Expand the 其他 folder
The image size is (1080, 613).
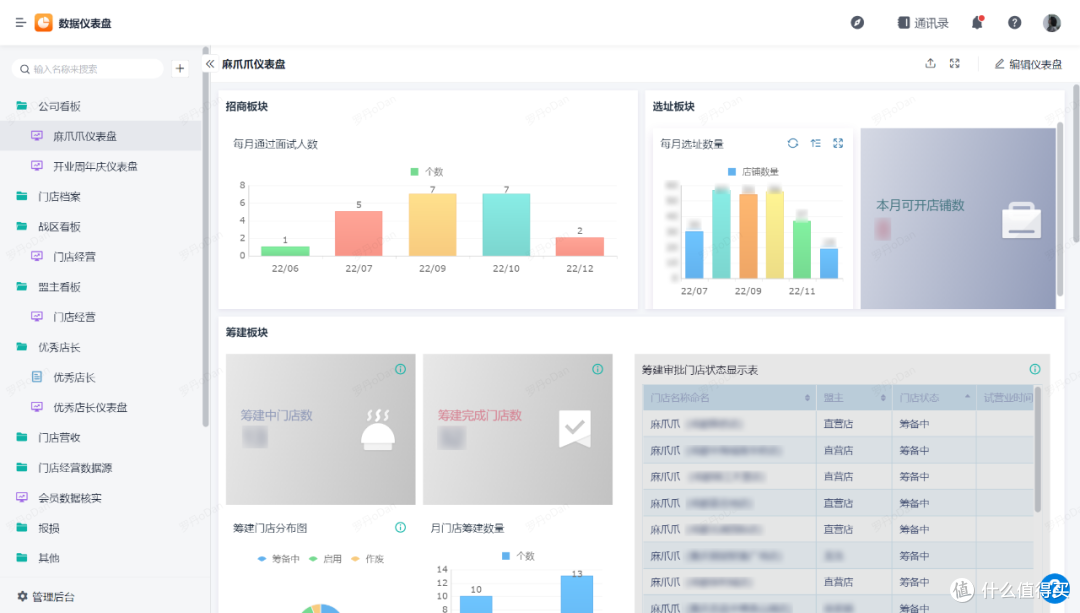point(101,558)
